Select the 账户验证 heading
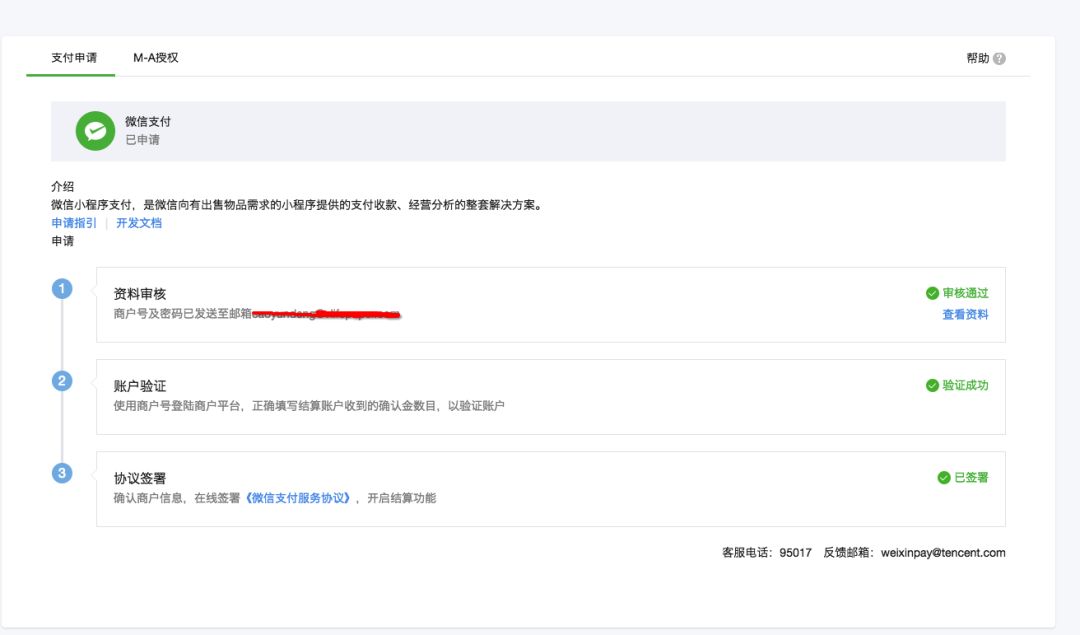This screenshot has width=1080, height=635. [140, 386]
